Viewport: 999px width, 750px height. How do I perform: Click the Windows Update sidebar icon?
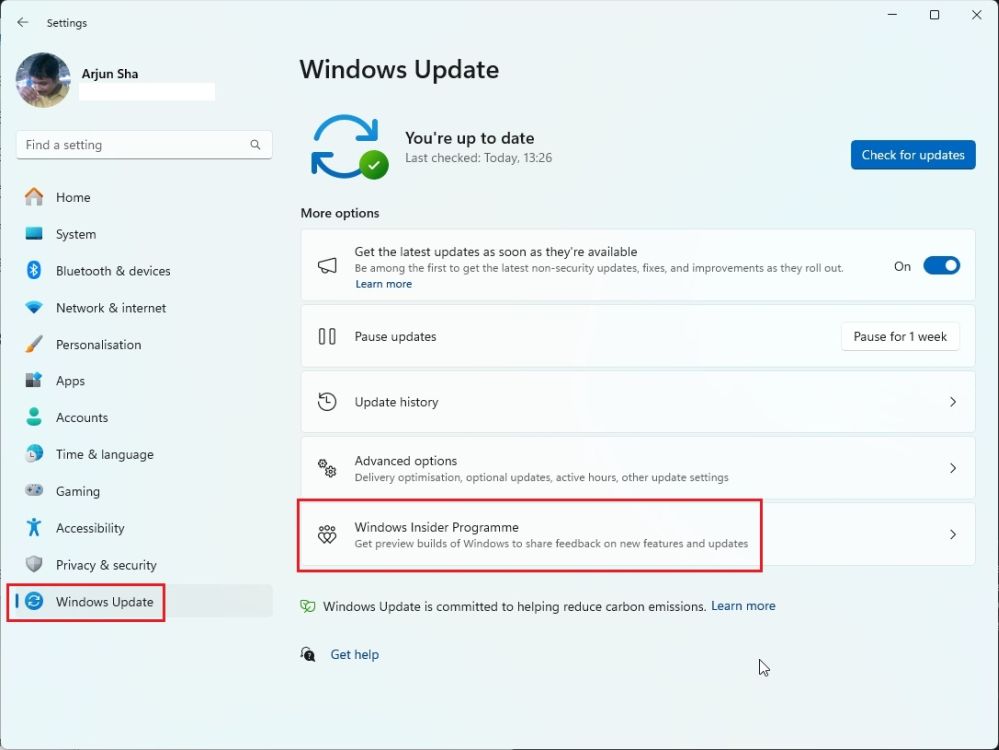pos(34,602)
